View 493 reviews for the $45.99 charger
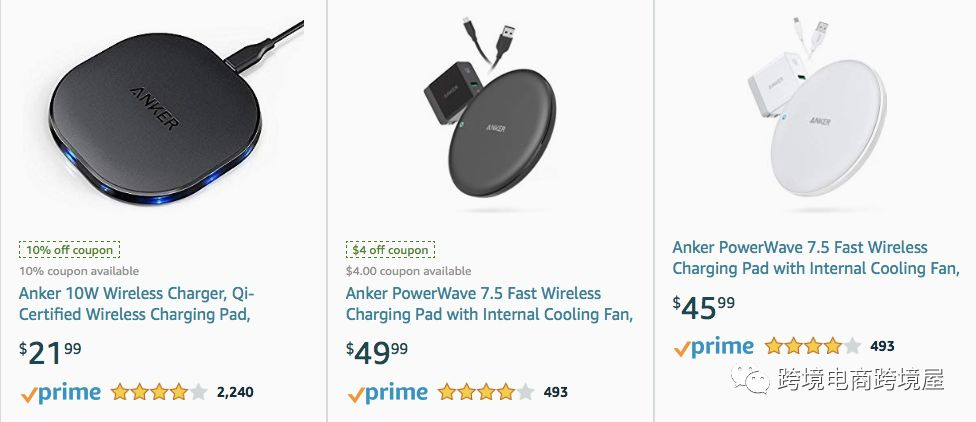Image resolution: width=976 pixels, height=422 pixels. [x=882, y=347]
